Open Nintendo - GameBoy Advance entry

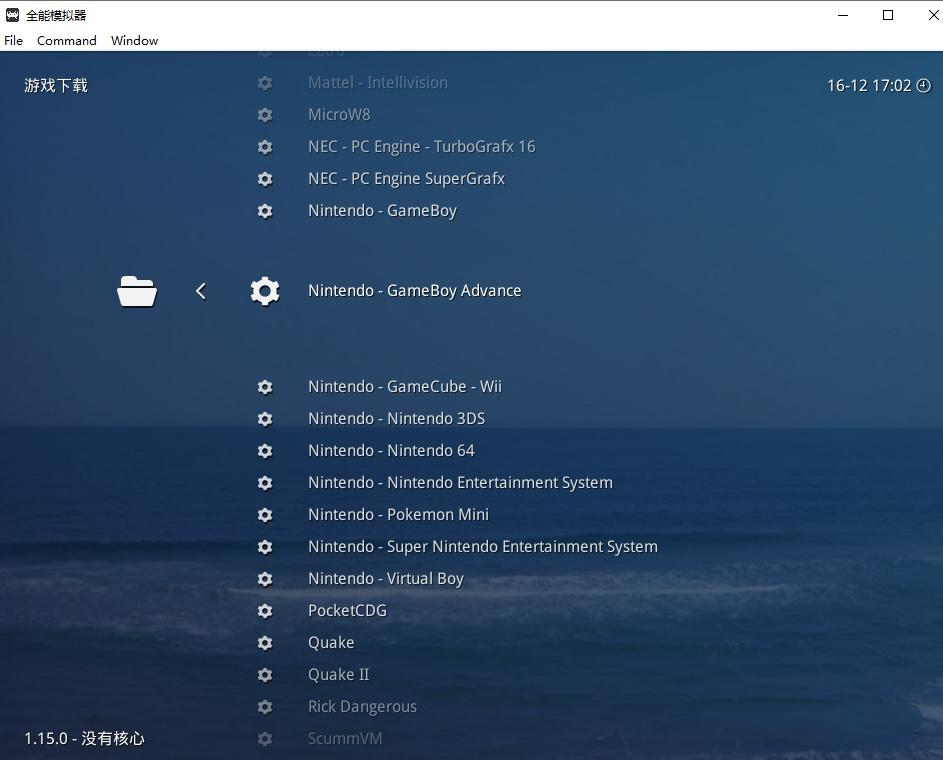[415, 291]
